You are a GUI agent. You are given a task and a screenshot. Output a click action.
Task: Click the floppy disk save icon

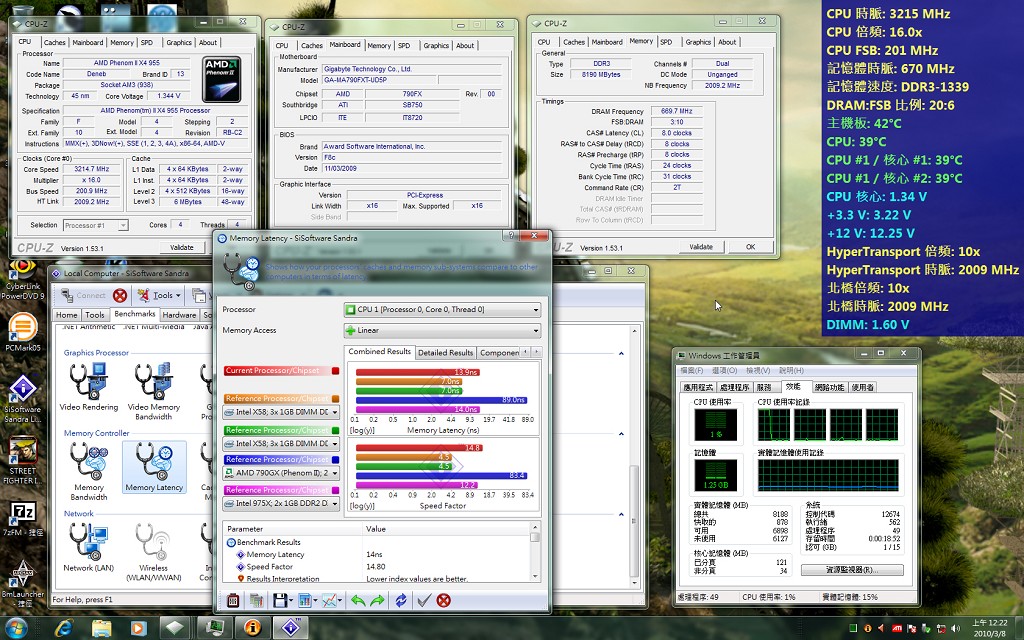pos(281,600)
